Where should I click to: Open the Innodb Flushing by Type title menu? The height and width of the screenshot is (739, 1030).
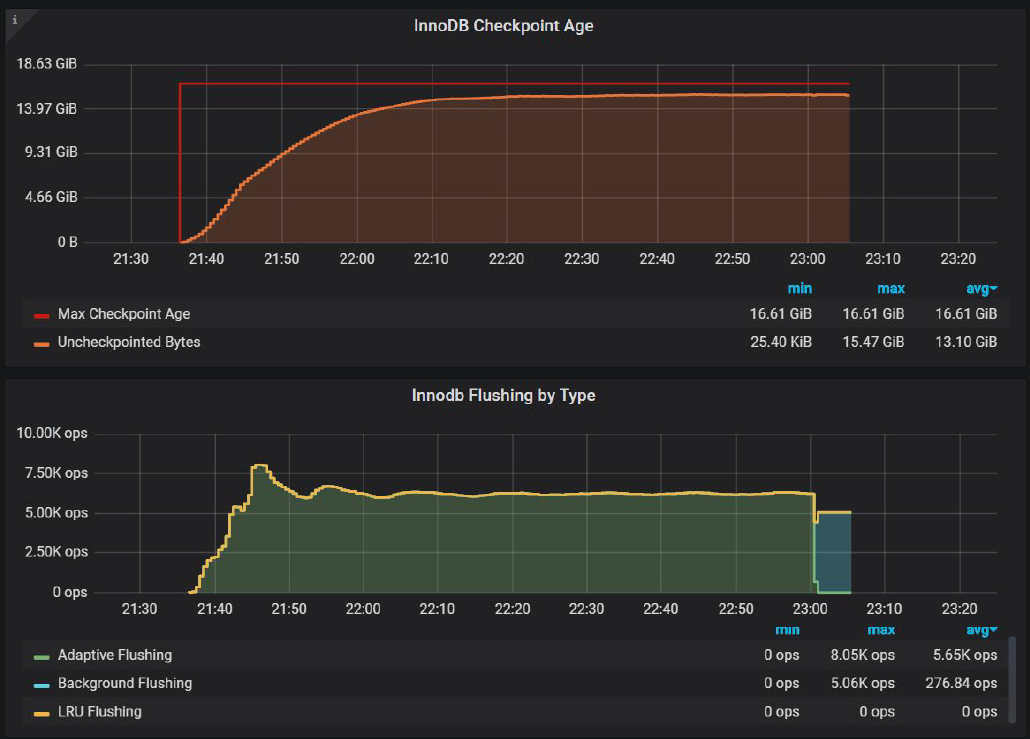point(503,395)
